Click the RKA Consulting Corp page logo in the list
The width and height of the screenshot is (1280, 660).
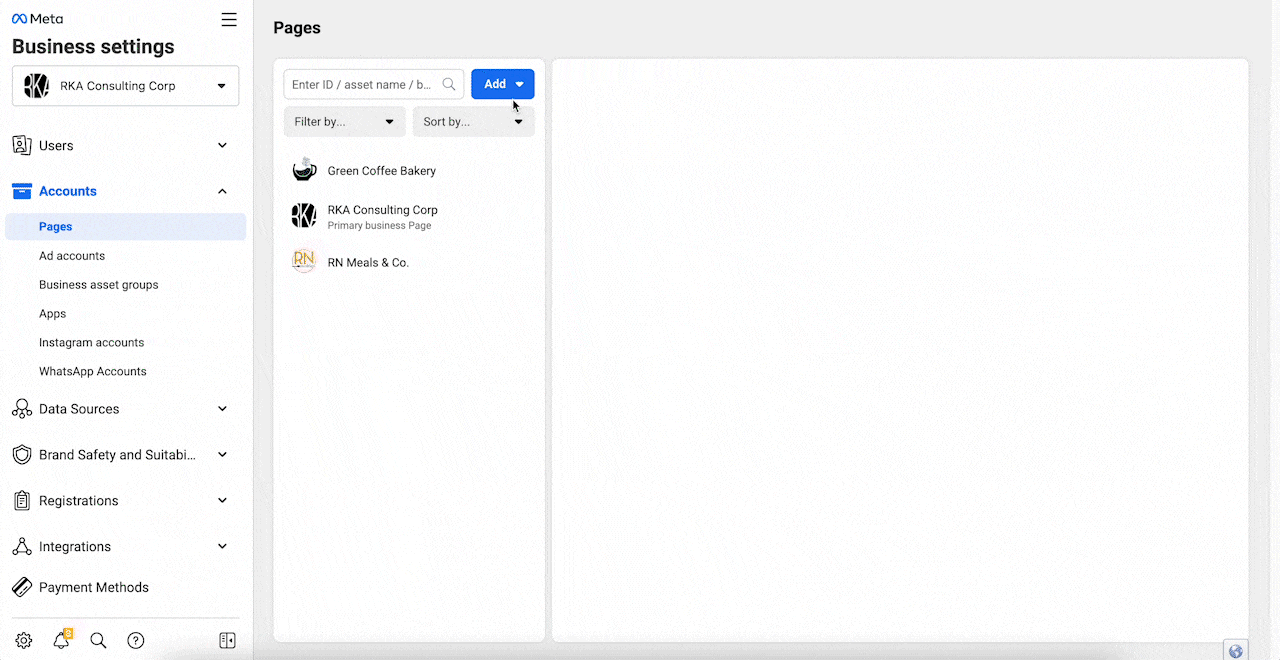(x=304, y=216)
